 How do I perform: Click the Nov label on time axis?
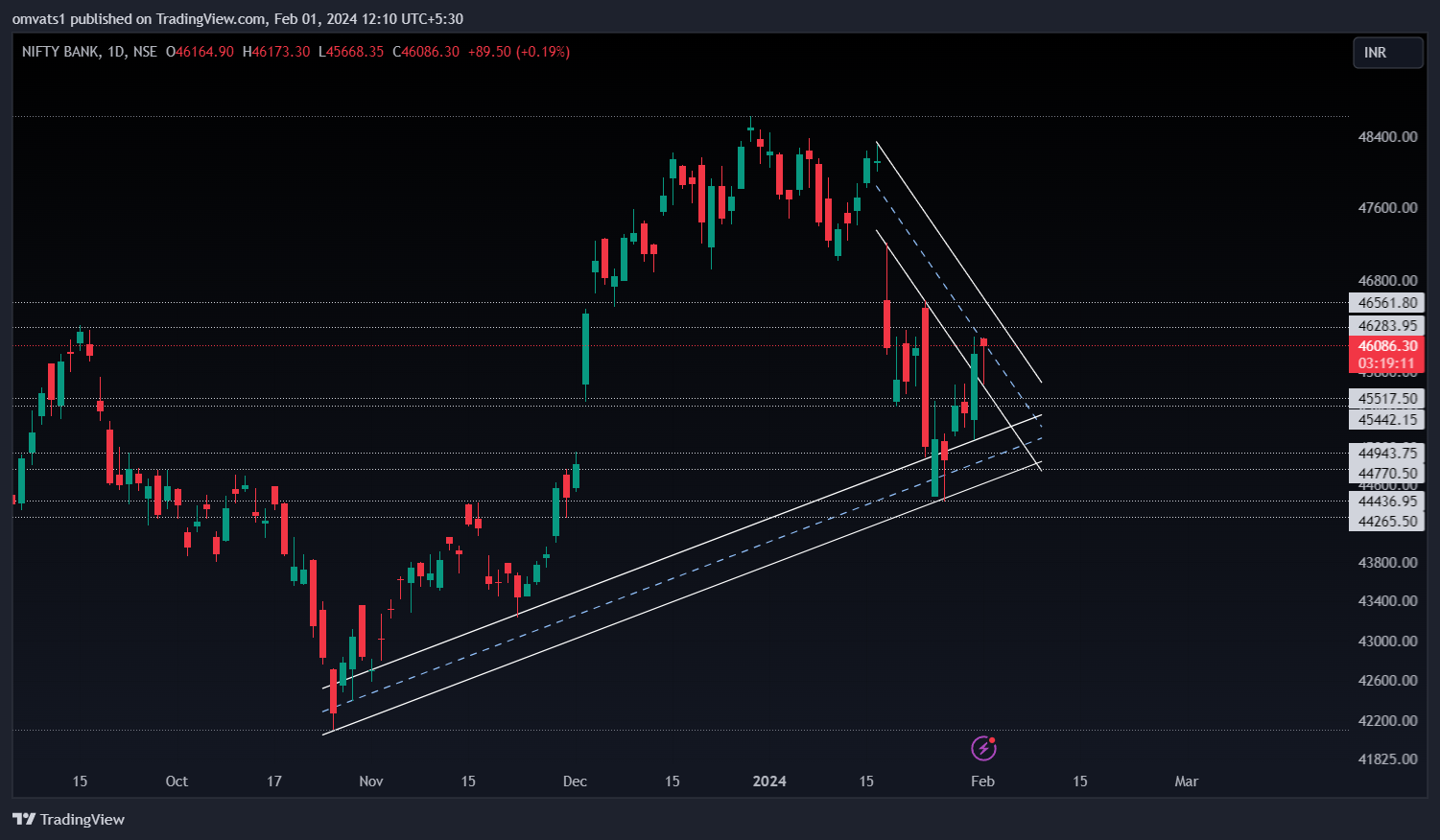371,782
